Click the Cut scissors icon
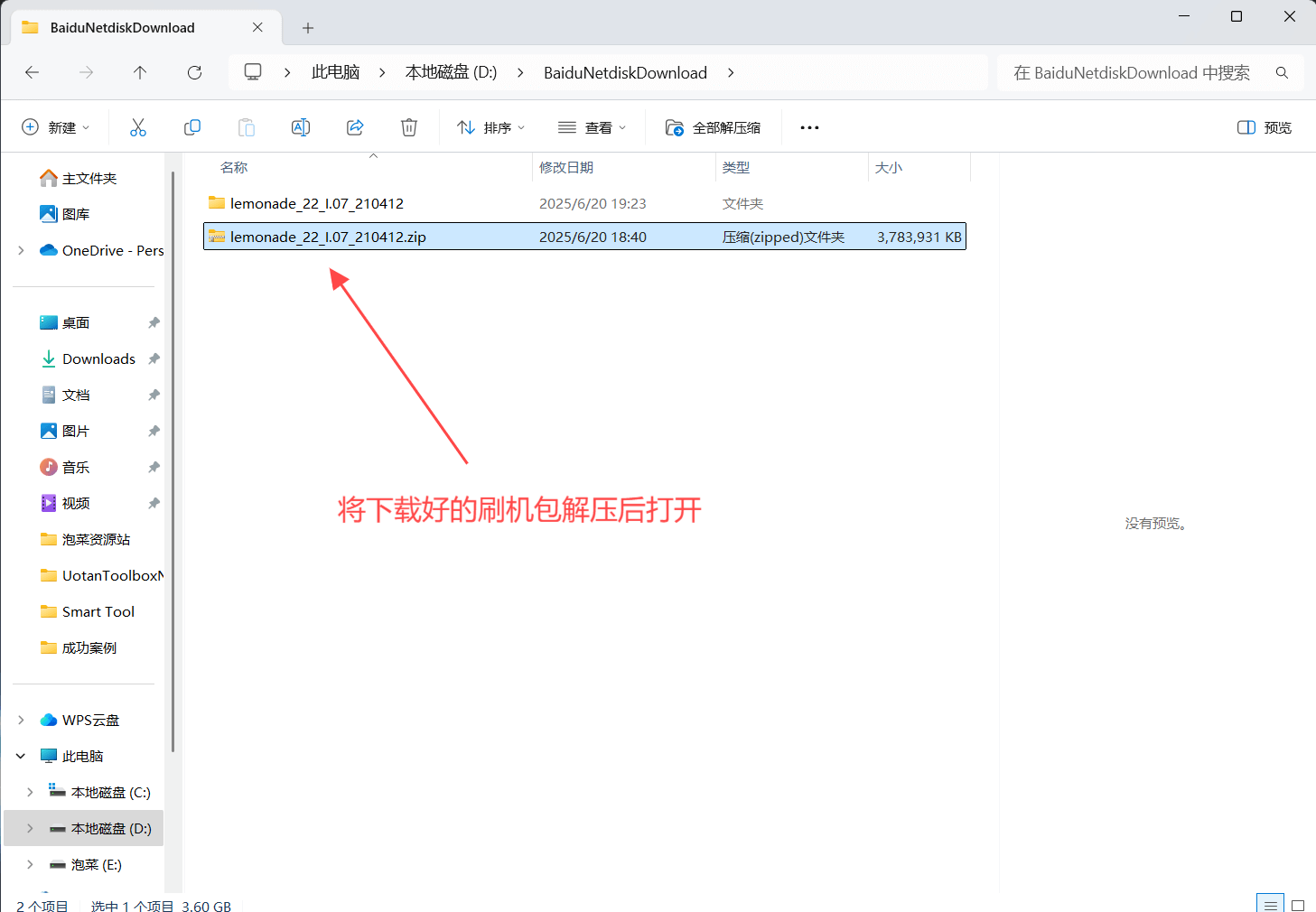Viewport: 1316px width, 912px height. 138,127
